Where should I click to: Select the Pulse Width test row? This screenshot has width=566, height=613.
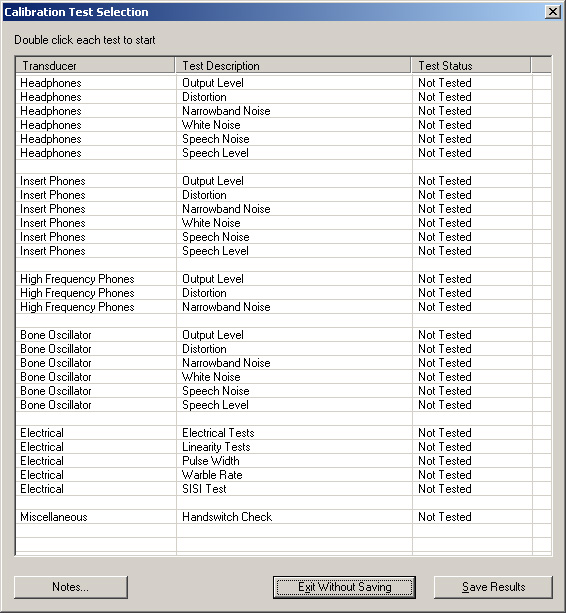[x=283, y=461]
